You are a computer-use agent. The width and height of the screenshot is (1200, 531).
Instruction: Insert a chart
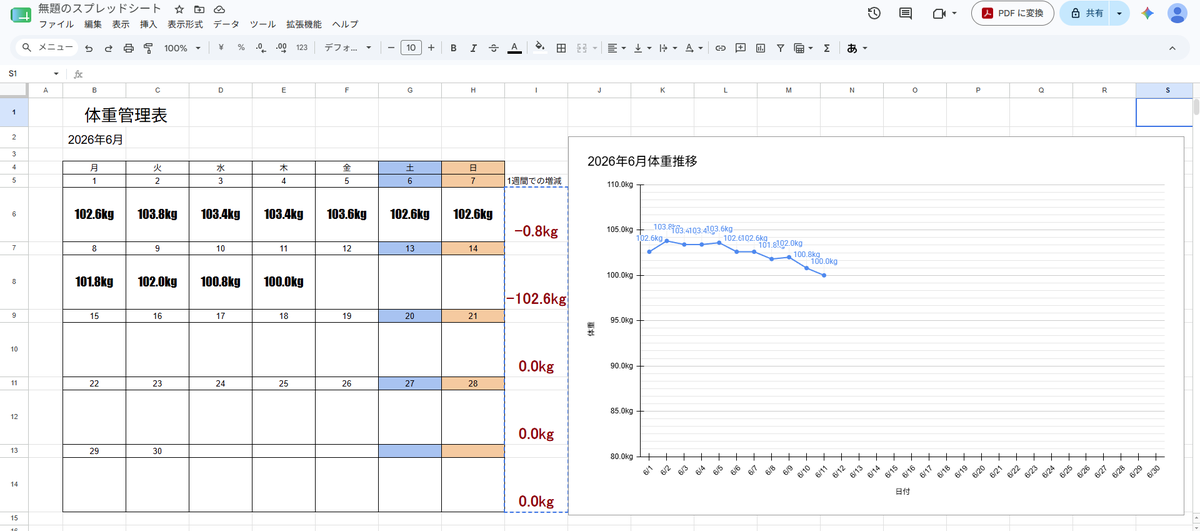pos(760,47)
